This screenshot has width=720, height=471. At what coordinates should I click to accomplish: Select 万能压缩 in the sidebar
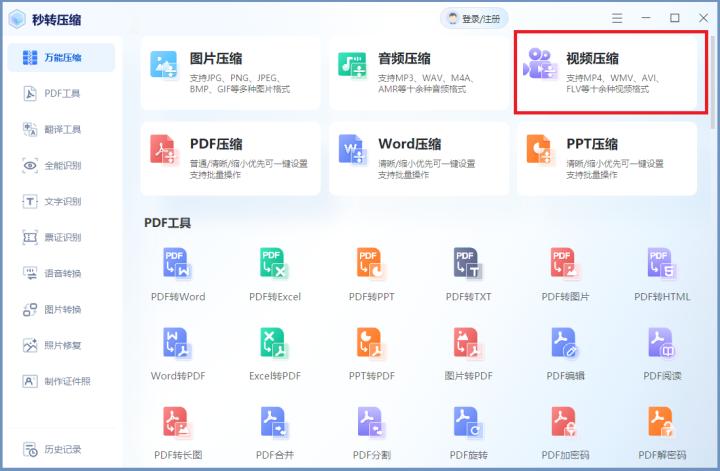point(61,57)
